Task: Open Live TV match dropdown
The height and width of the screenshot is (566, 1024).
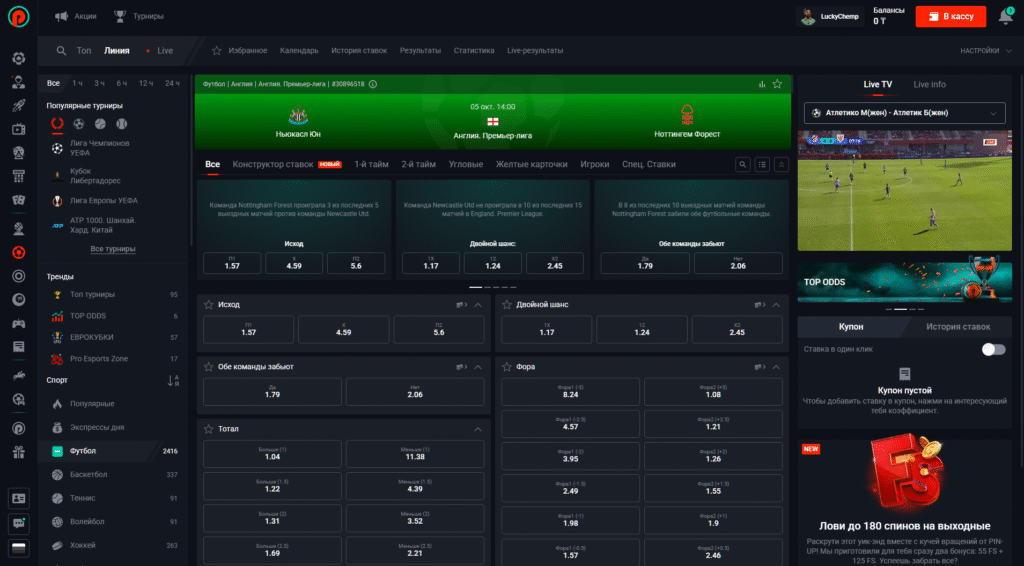Action: pyautogui.click(x=904, y=113)
